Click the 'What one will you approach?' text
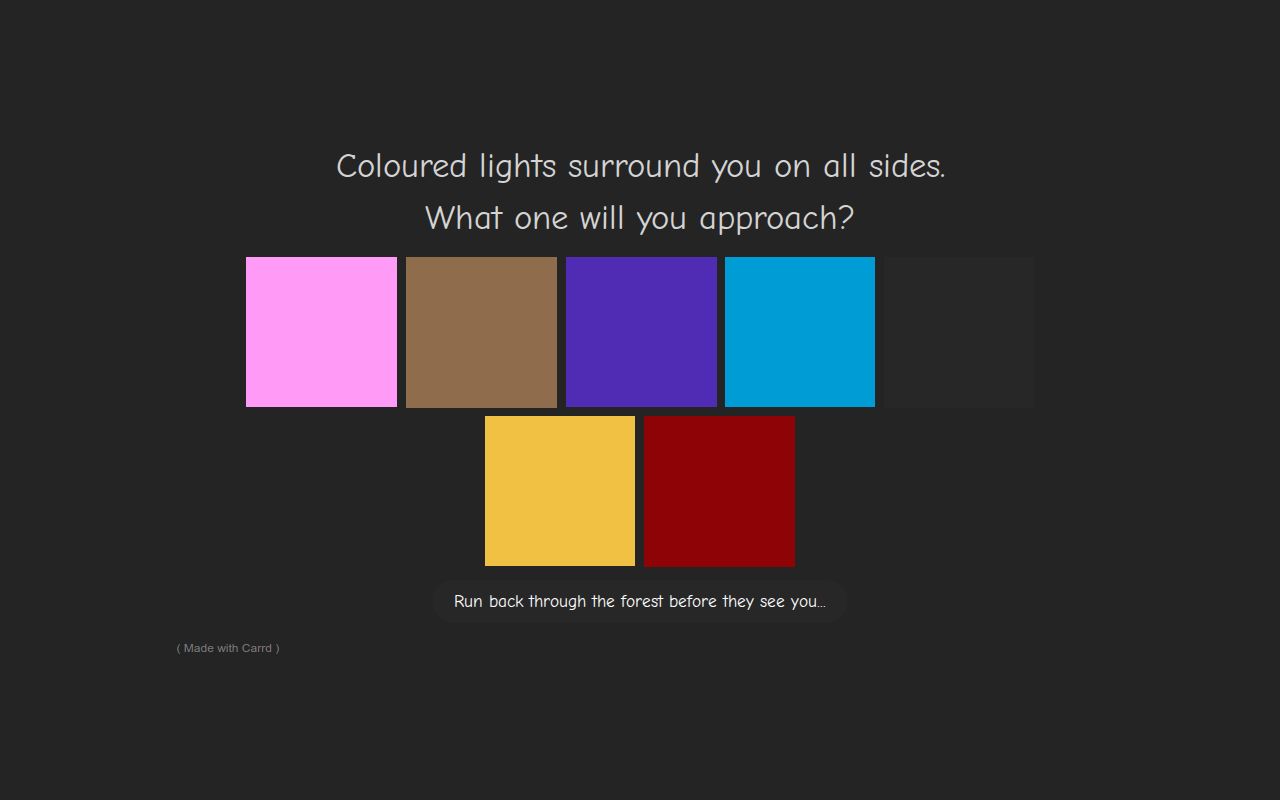 (x=640, y=218)
